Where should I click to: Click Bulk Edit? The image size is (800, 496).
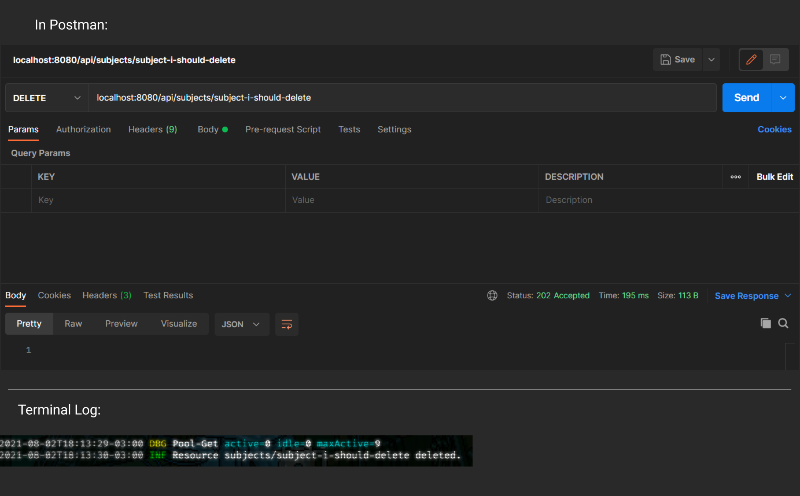[x=774, y=177]
